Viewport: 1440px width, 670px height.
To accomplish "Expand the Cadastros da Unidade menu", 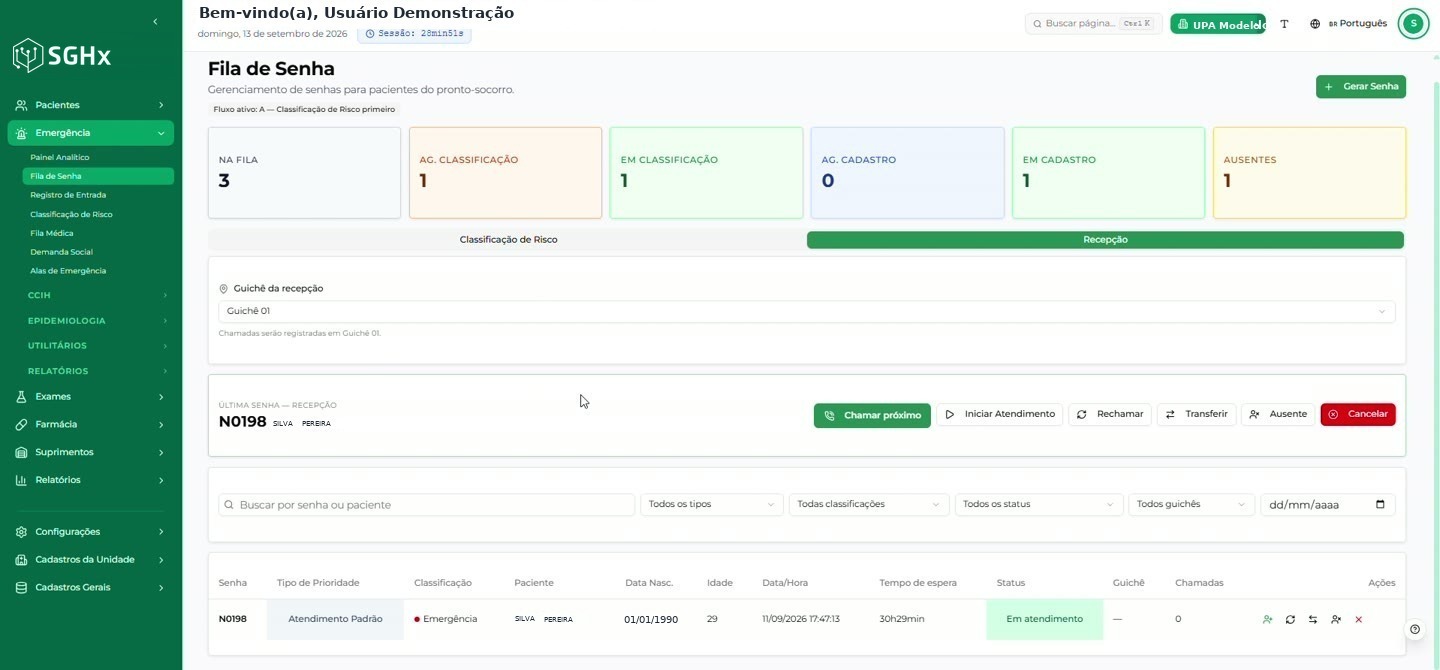I will click(x=90, y=560).
